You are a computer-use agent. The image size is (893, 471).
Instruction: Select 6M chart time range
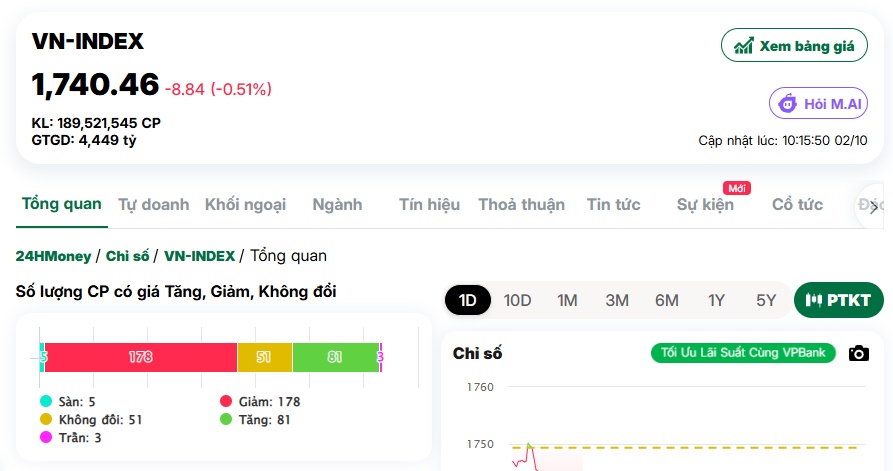(667, 300)
